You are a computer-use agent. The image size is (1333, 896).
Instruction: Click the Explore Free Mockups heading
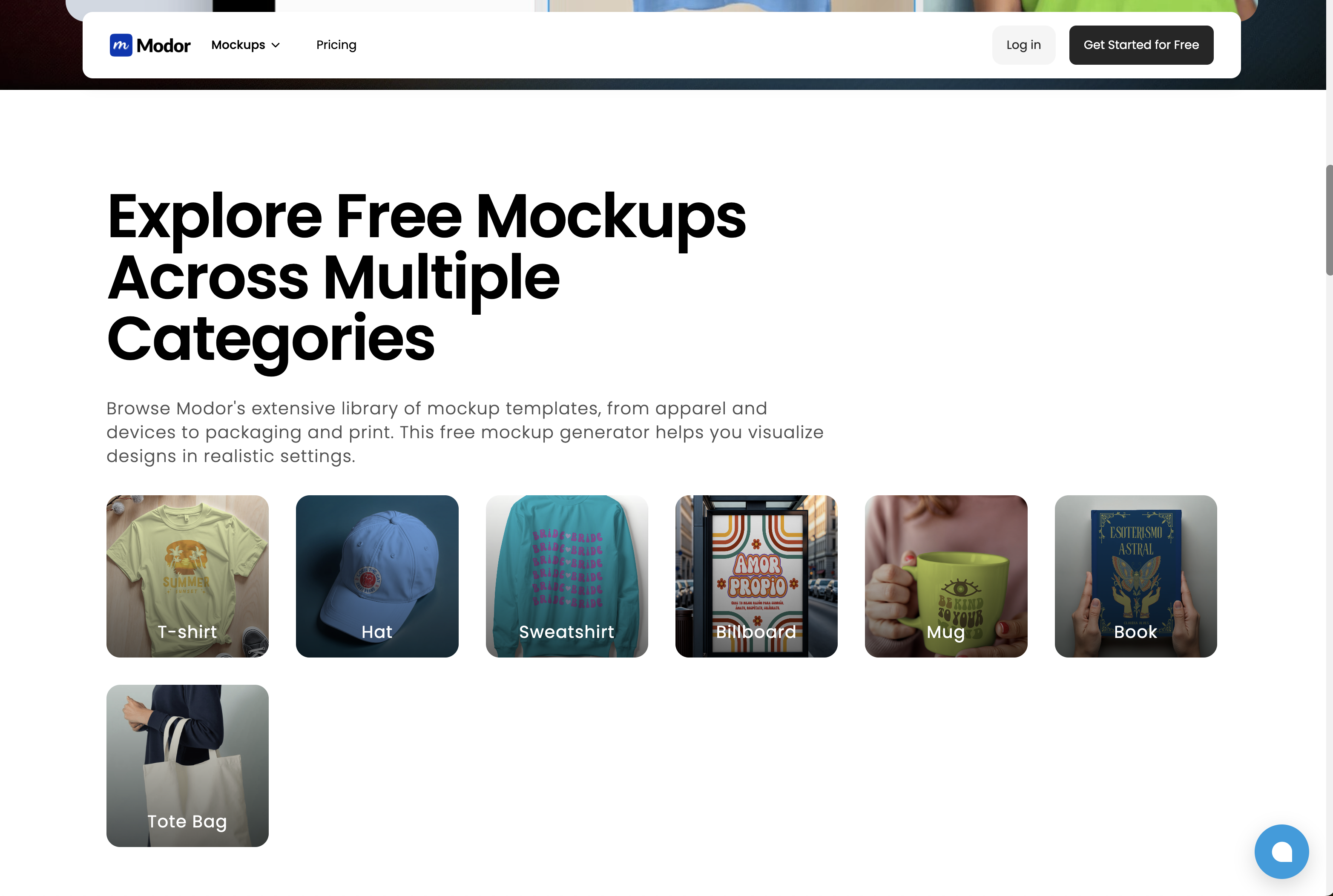[426, 277]
